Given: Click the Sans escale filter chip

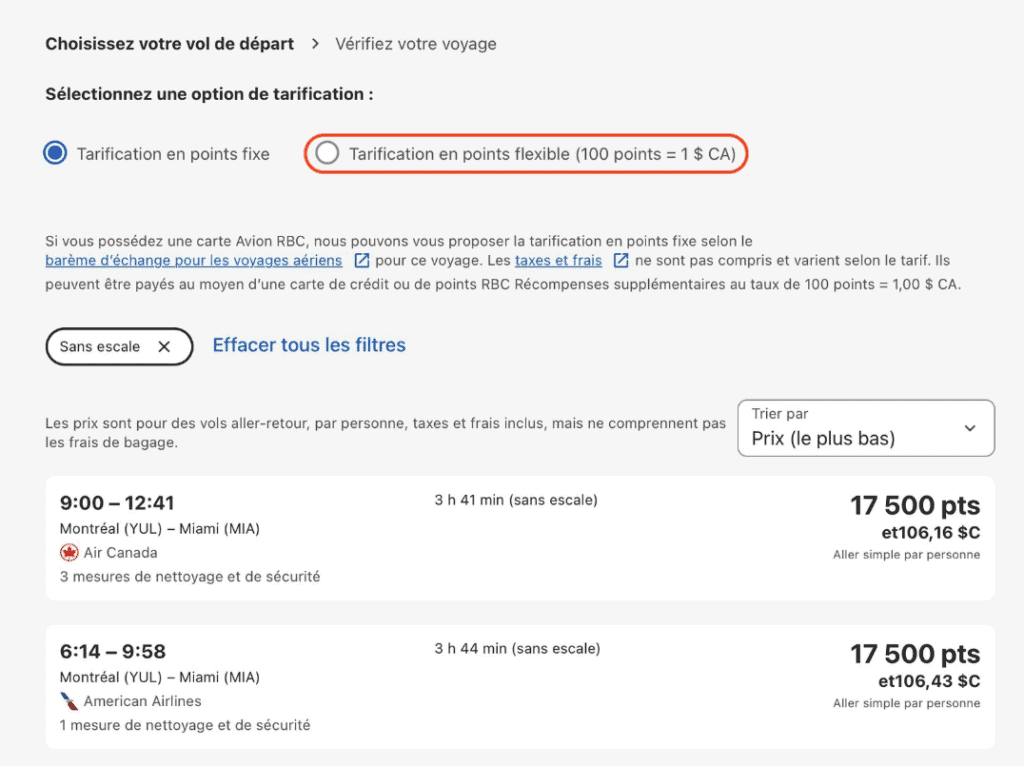Looking at the screenshot, I should (x=100, y=347).
